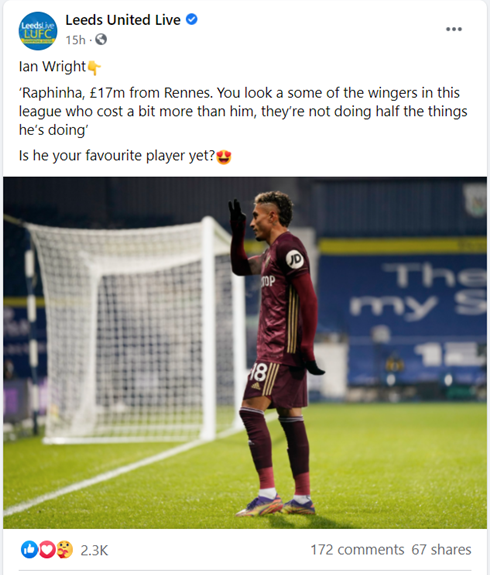Viewport: 490px width, 575px height.
Task: View the 67 shares list
Action: [x=441, y=550]
